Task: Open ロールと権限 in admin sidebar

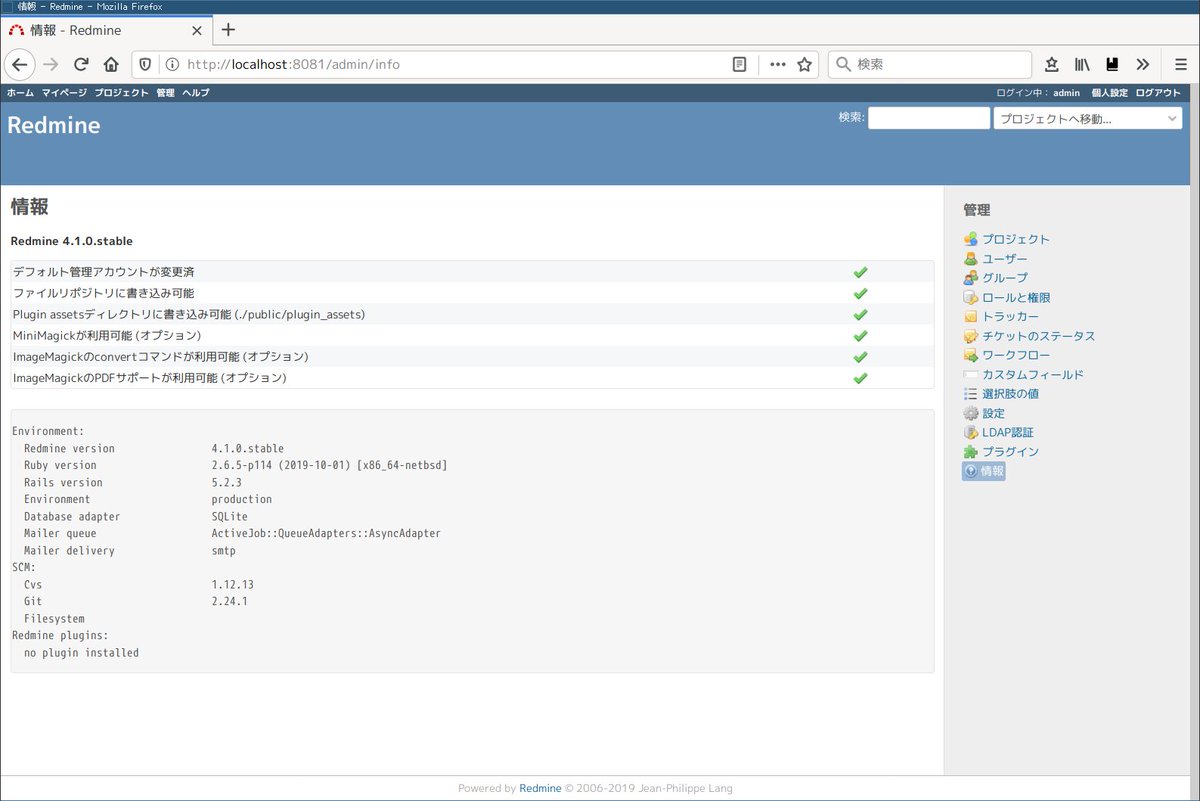Action: (1016, 298)
